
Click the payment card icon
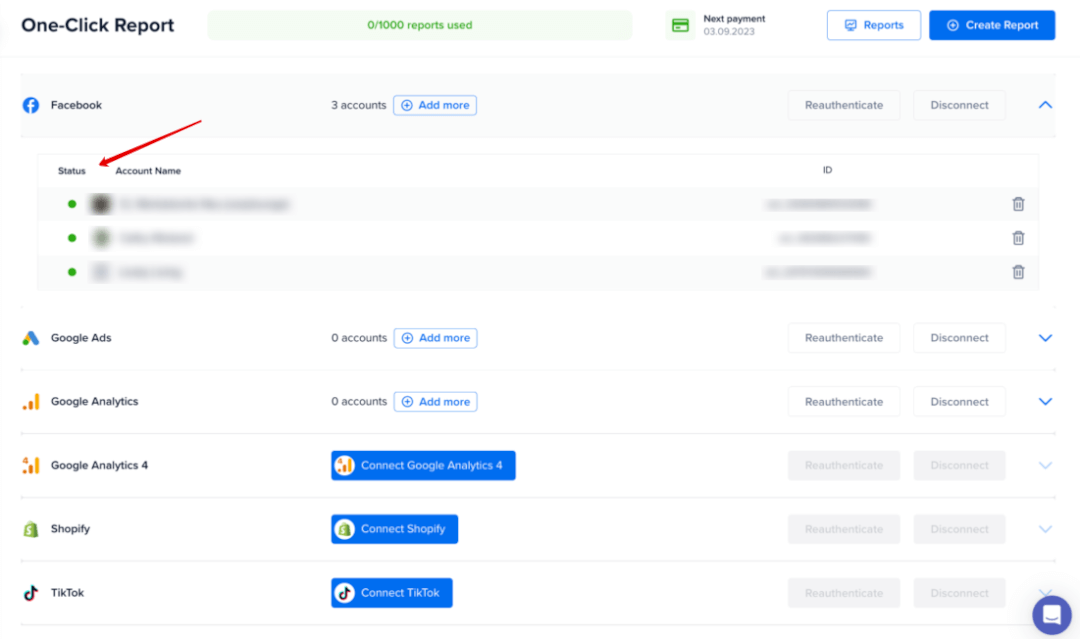click(681, 25)
